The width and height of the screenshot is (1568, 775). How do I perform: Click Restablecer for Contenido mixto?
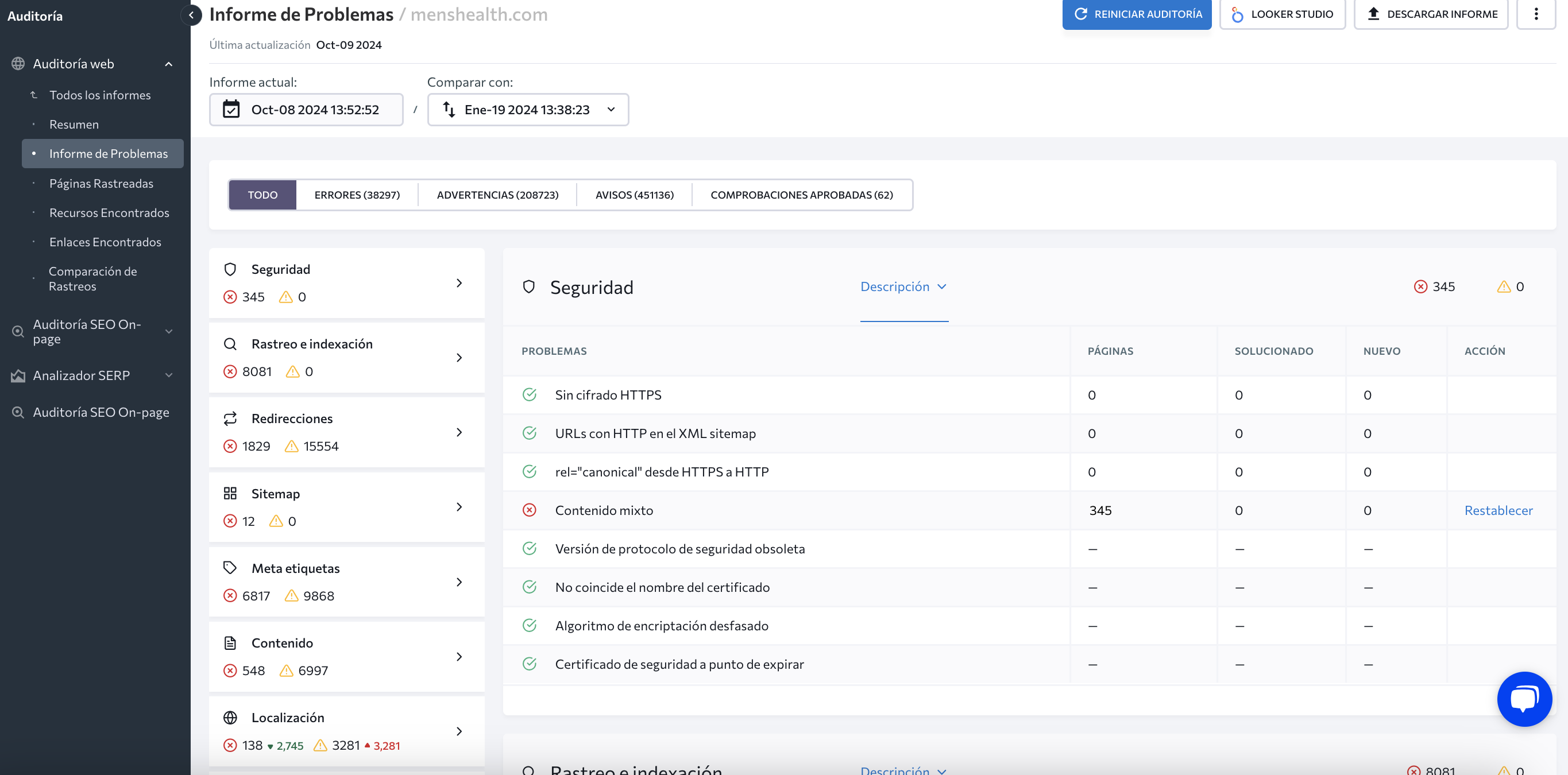(1498, 510)
